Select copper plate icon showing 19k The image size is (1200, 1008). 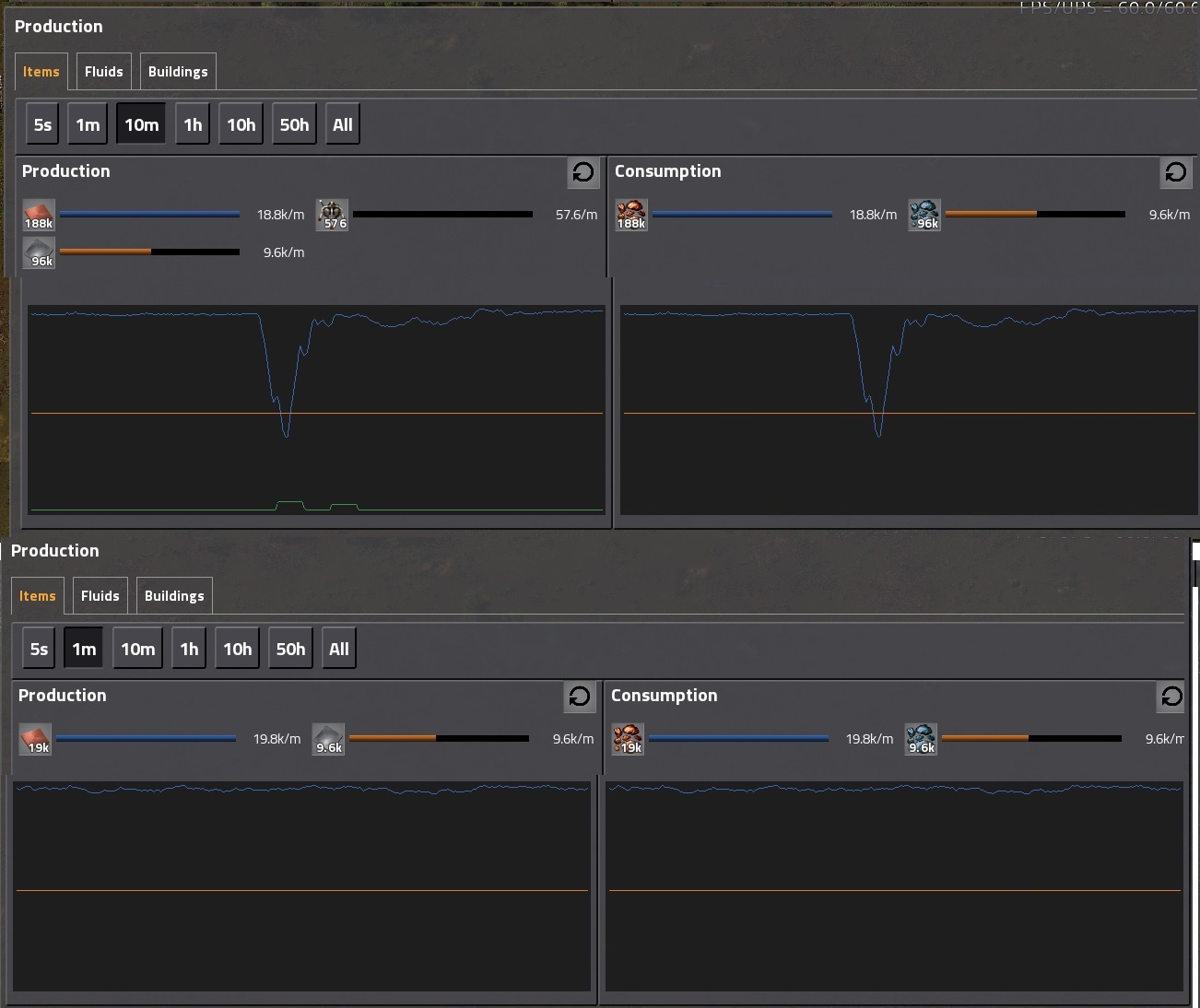coord(35,739)
